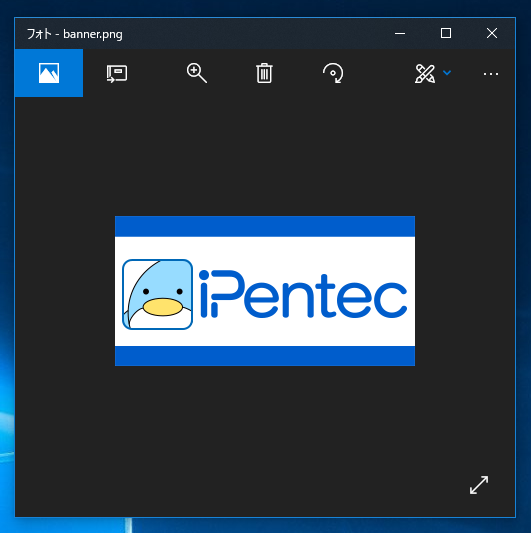Click the banner.png title bar text
The width and height of the screenshot is (531, 533).
point(93,34)
